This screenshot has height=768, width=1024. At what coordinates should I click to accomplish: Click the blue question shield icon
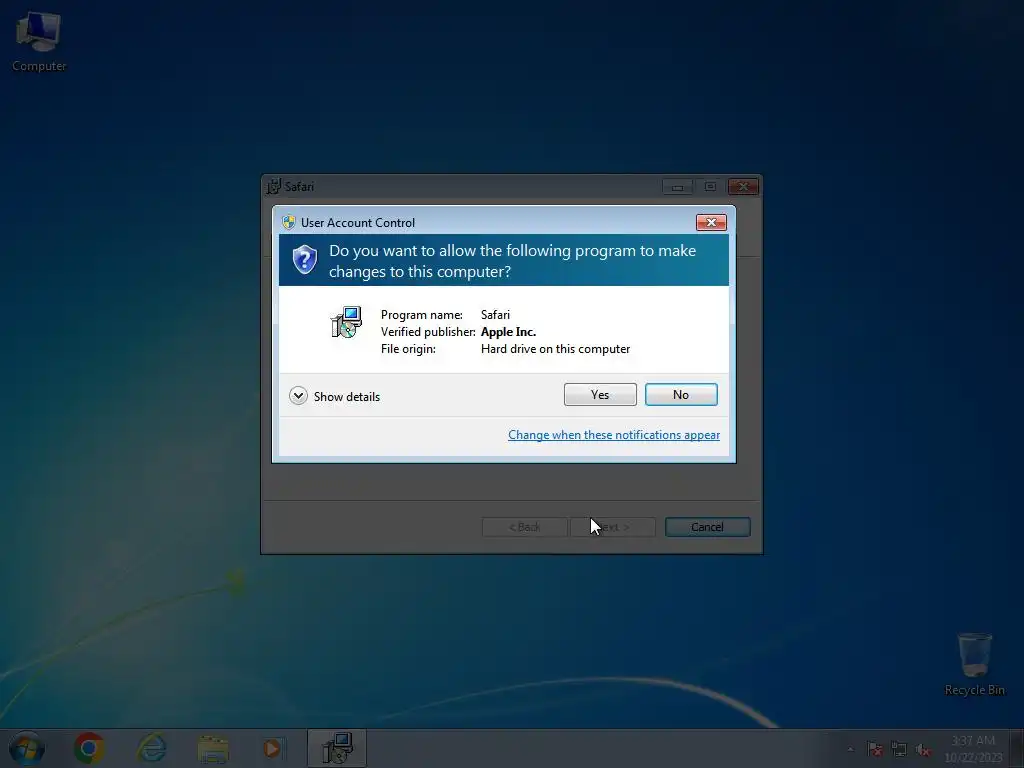[304, 260]
